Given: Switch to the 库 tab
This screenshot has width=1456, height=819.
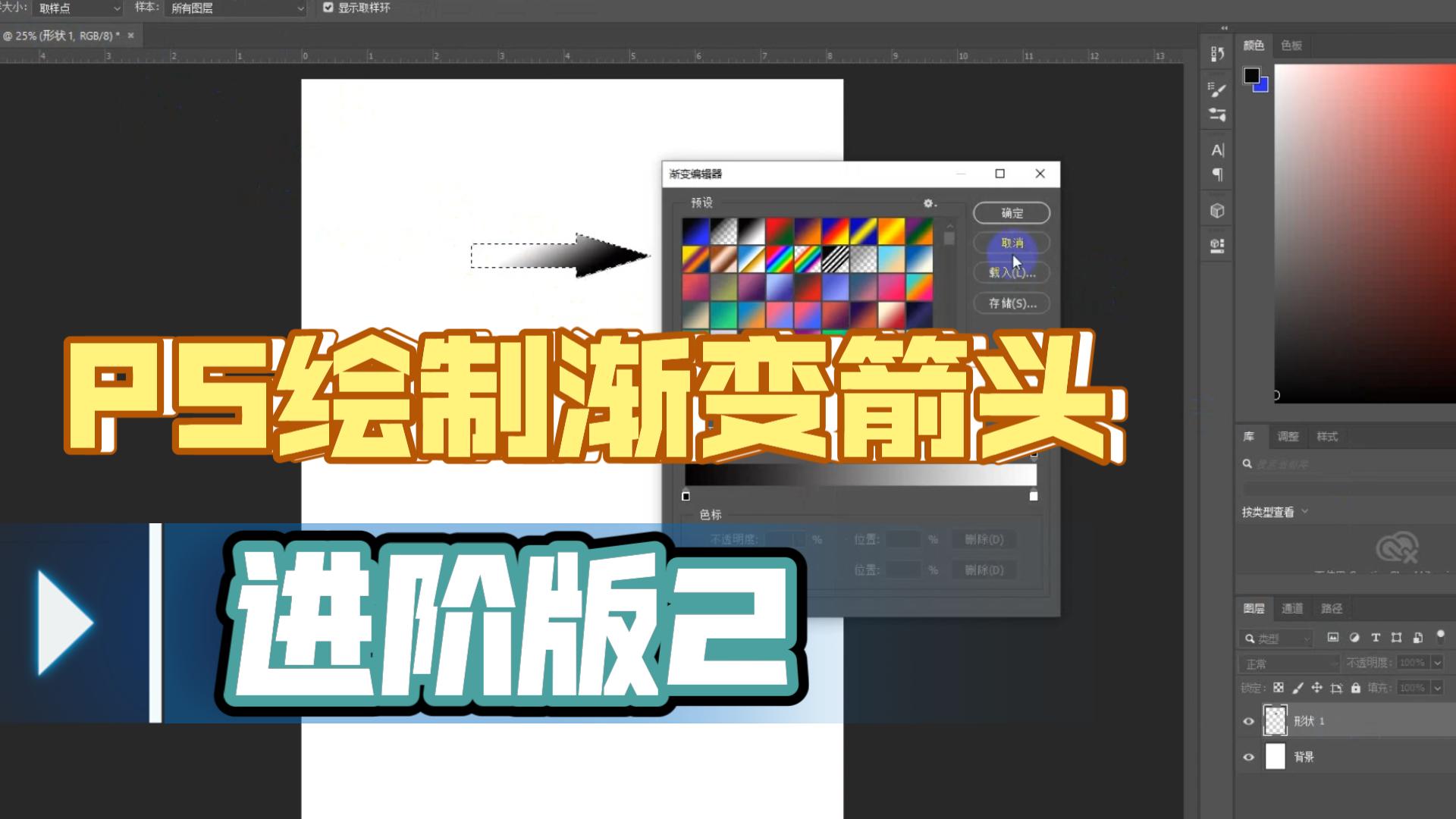Looking at the screenshot, I should pos(1249,437).
